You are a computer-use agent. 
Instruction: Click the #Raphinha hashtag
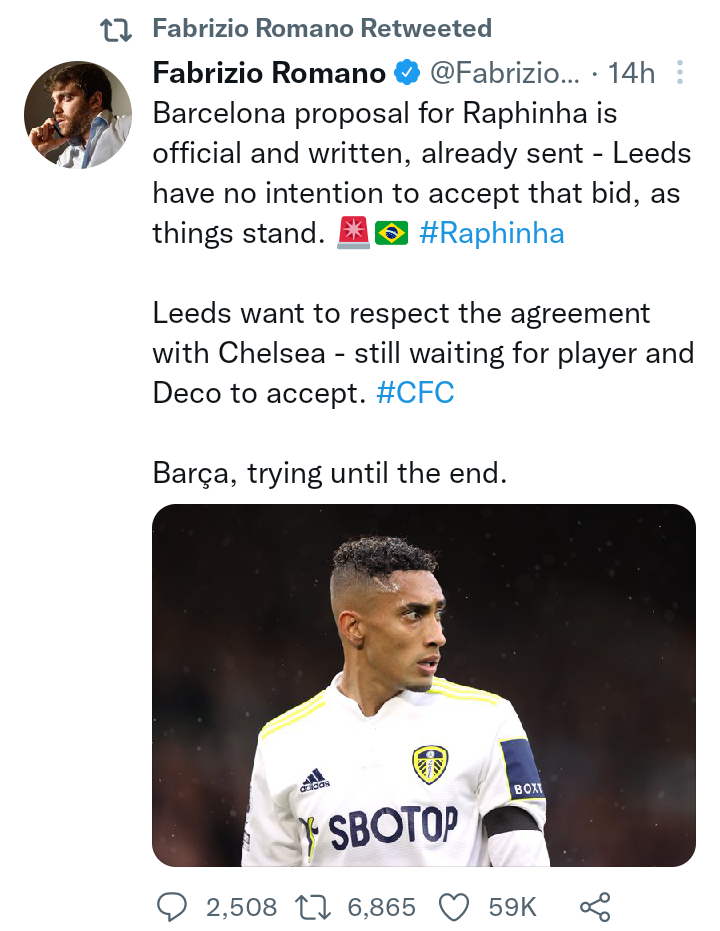tap(491, 233)
